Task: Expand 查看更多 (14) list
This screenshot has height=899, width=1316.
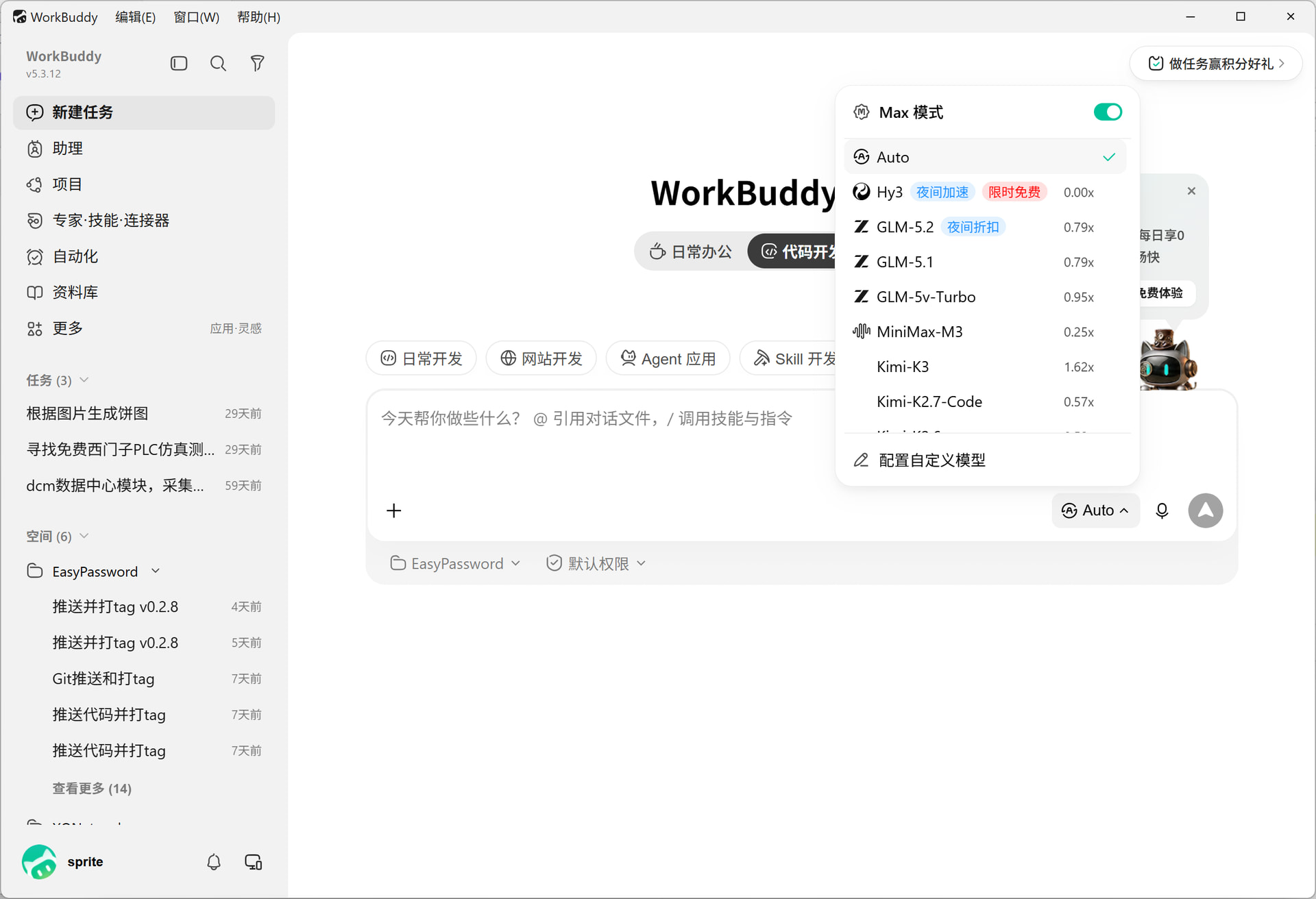Action: tap(92, 788)
